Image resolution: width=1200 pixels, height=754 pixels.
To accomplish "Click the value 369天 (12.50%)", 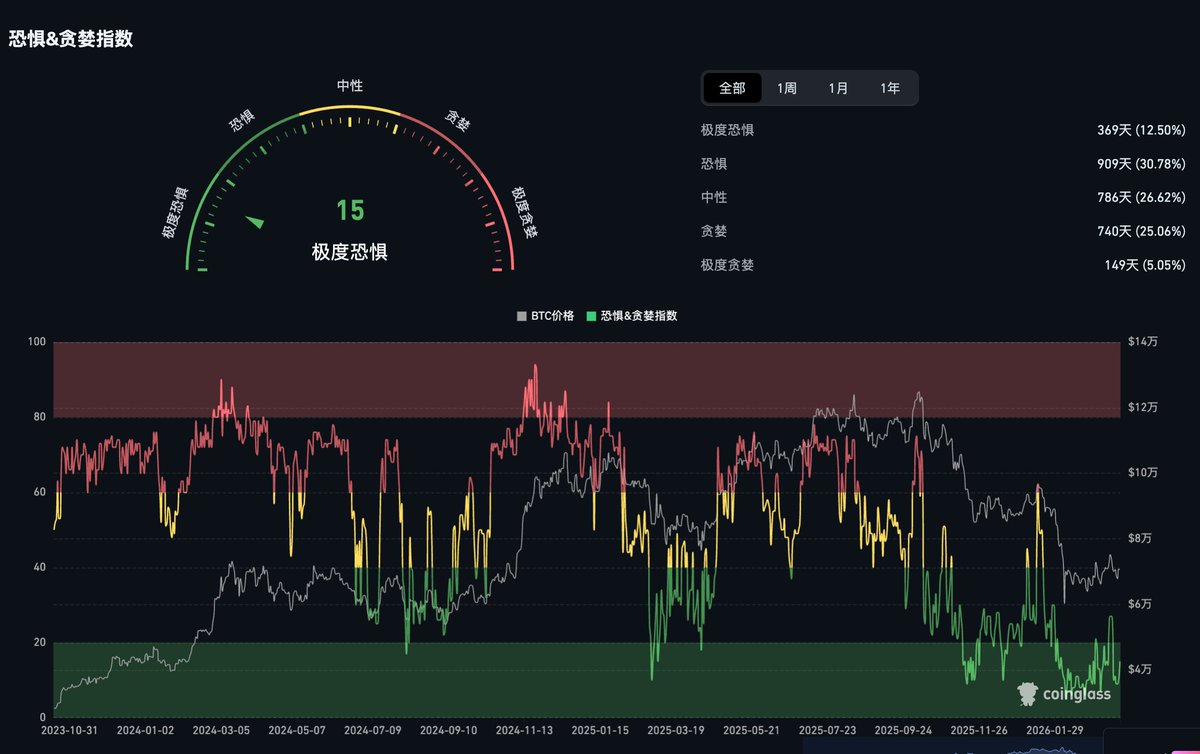I will 1141,130.
